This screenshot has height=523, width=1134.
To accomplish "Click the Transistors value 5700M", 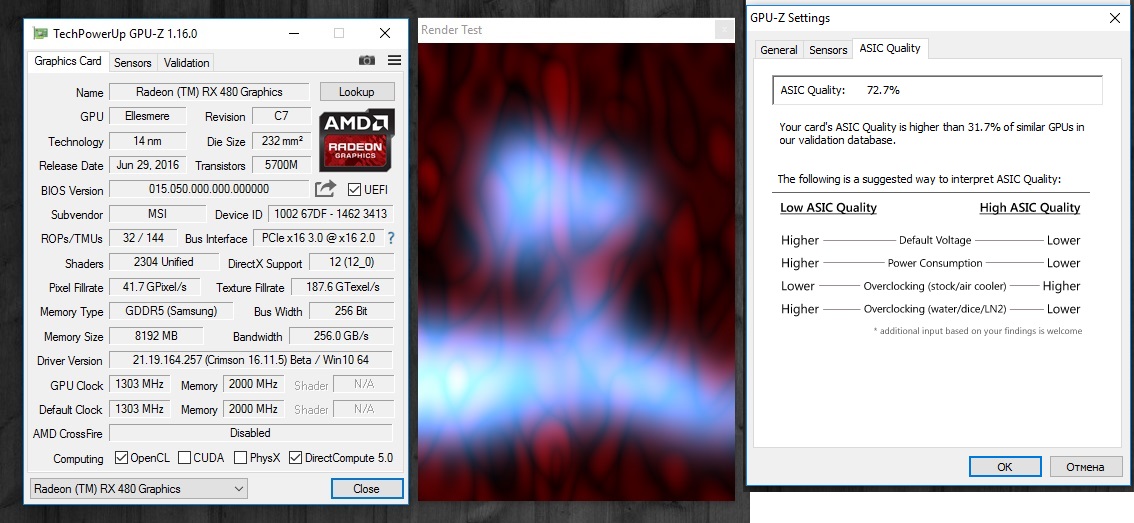I will pyautogui.click(x=281, y=165).
